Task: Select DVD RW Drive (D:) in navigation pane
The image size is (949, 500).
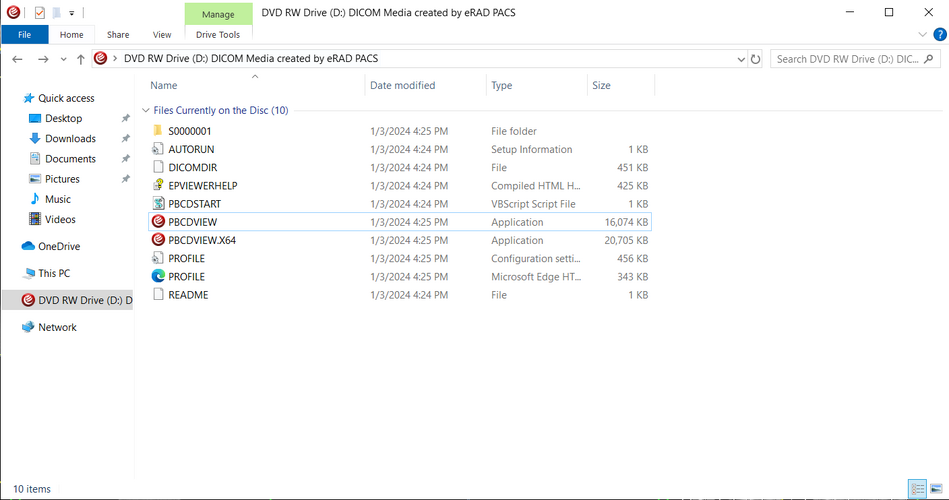Action: (68, 300)
